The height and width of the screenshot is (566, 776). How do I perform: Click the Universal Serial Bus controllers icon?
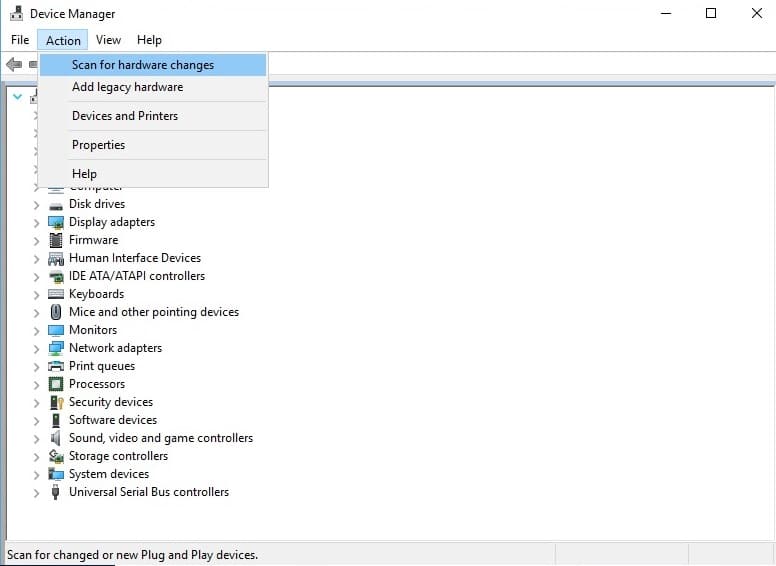[56, 492]
